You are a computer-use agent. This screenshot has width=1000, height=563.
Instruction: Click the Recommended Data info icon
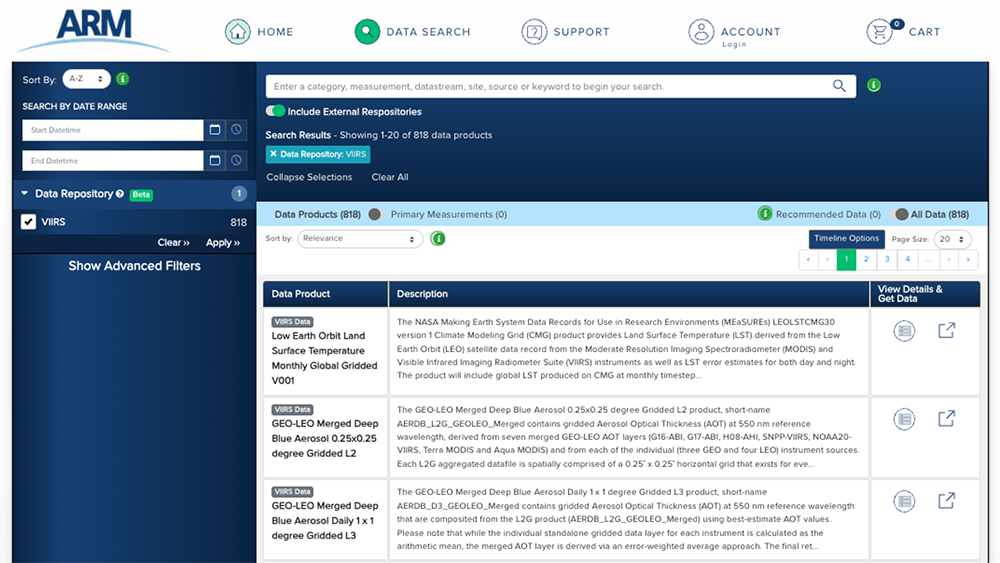(x=765, y=214)
